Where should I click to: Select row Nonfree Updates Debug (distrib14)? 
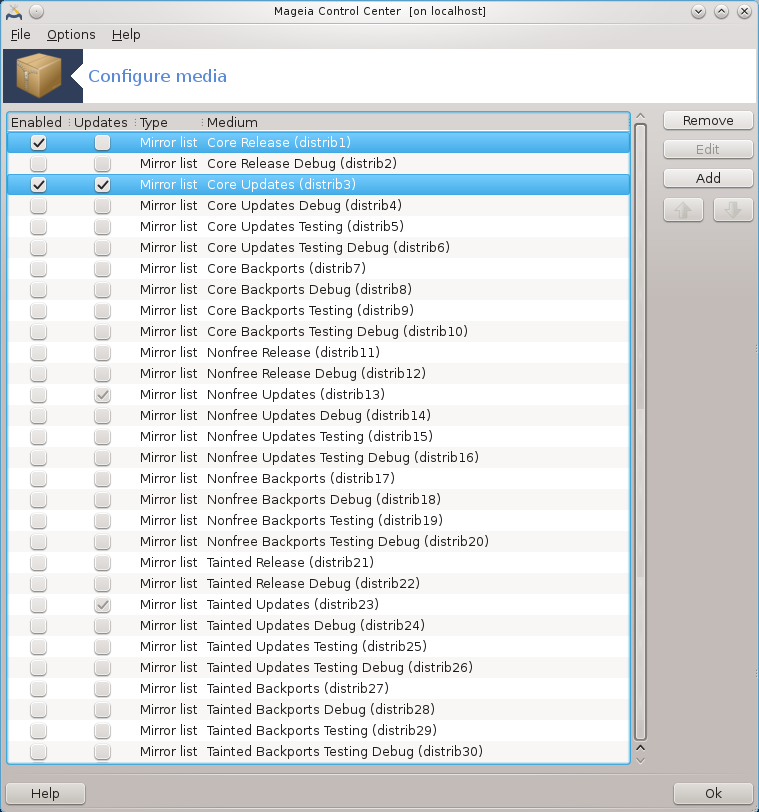click(318, 415)
